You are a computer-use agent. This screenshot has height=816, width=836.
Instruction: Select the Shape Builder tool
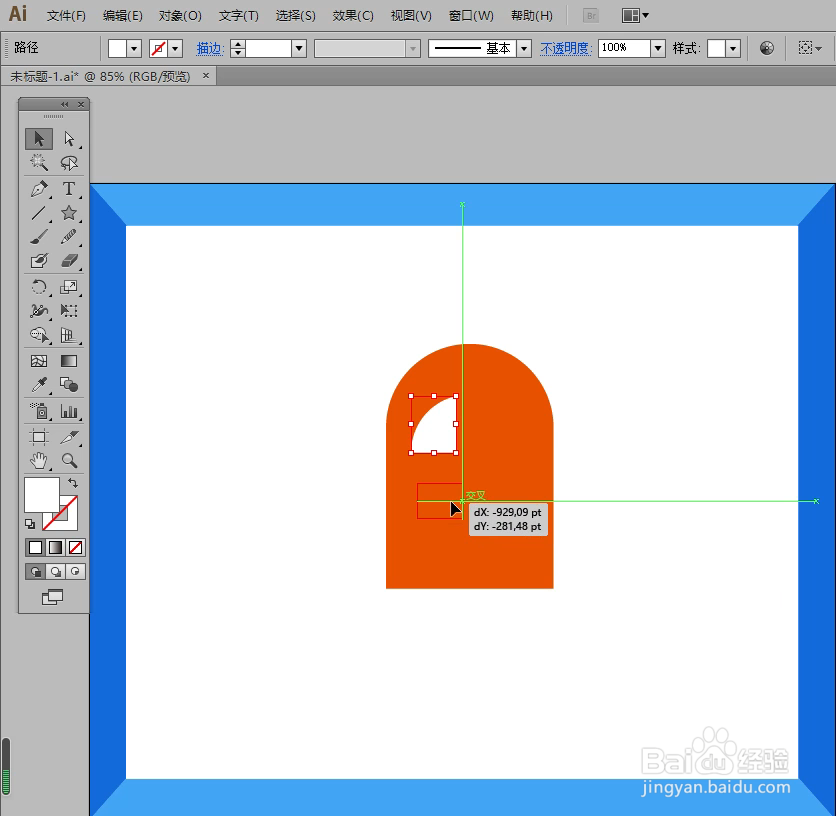point(39,335)
